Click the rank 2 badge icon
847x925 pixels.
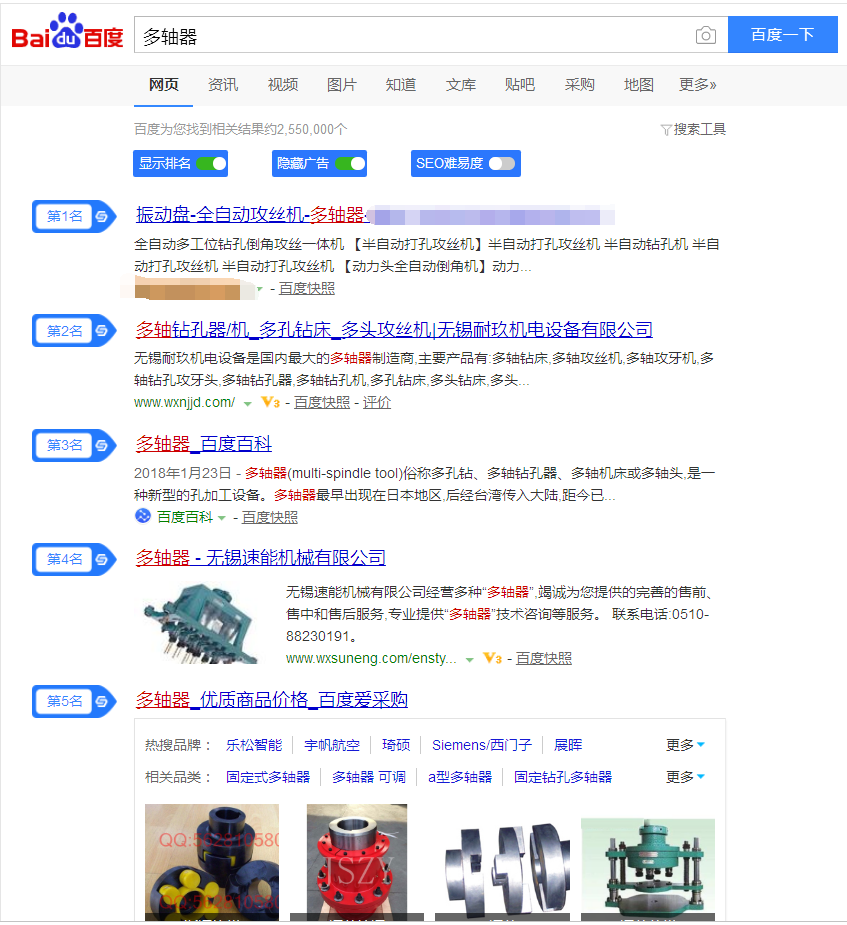point(73,331)
